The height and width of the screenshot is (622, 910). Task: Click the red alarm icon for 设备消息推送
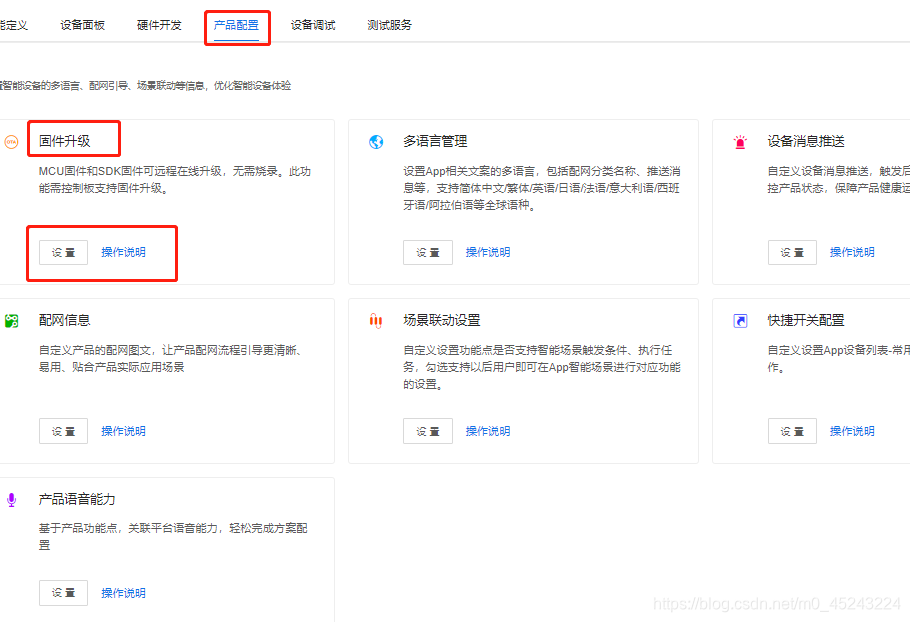pos(740,142)
